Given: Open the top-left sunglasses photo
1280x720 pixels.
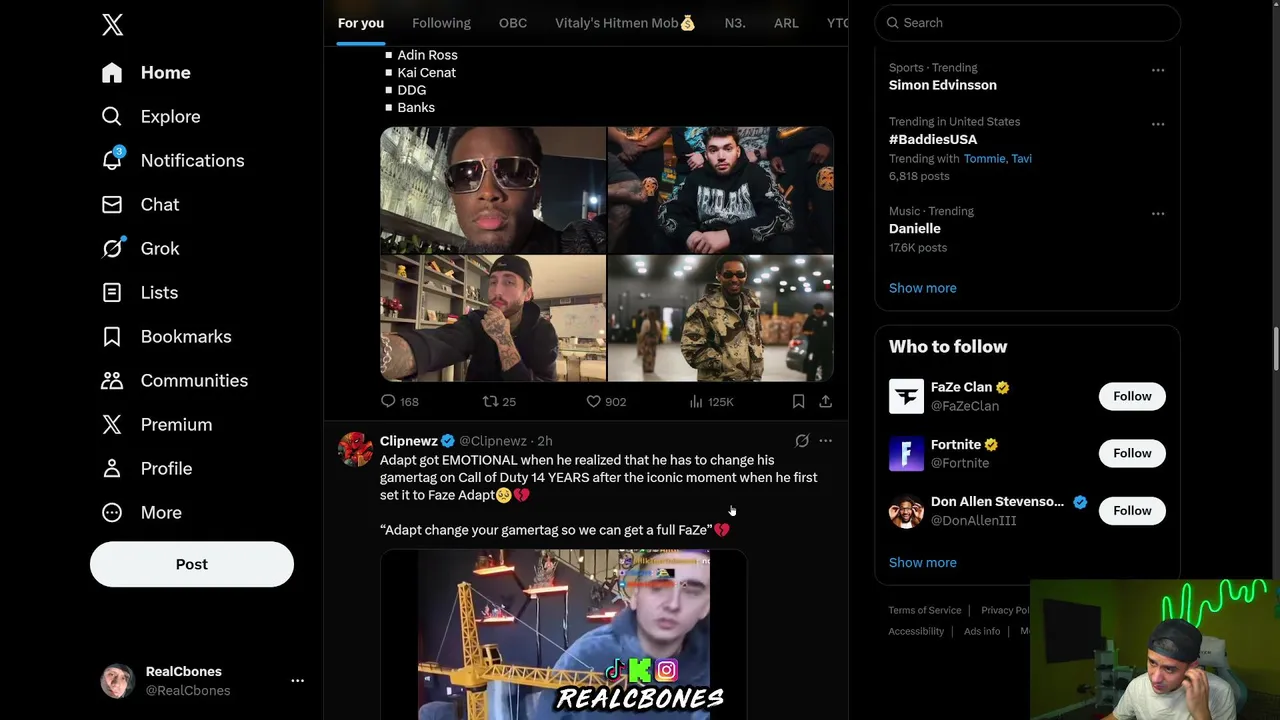Looking at the screenshot, I should pyautogui.click(x=493, y=190).
